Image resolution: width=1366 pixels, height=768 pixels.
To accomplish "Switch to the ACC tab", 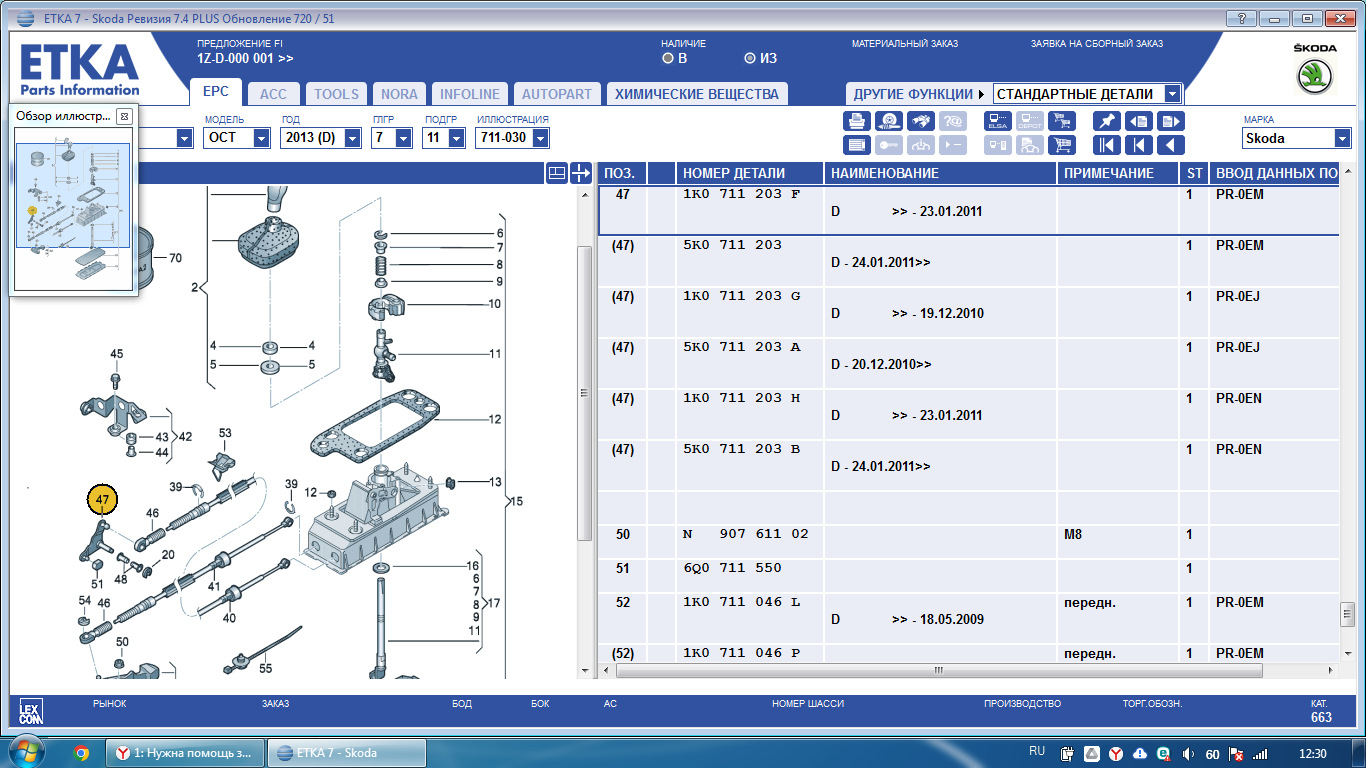I will (x=273, y=94).
